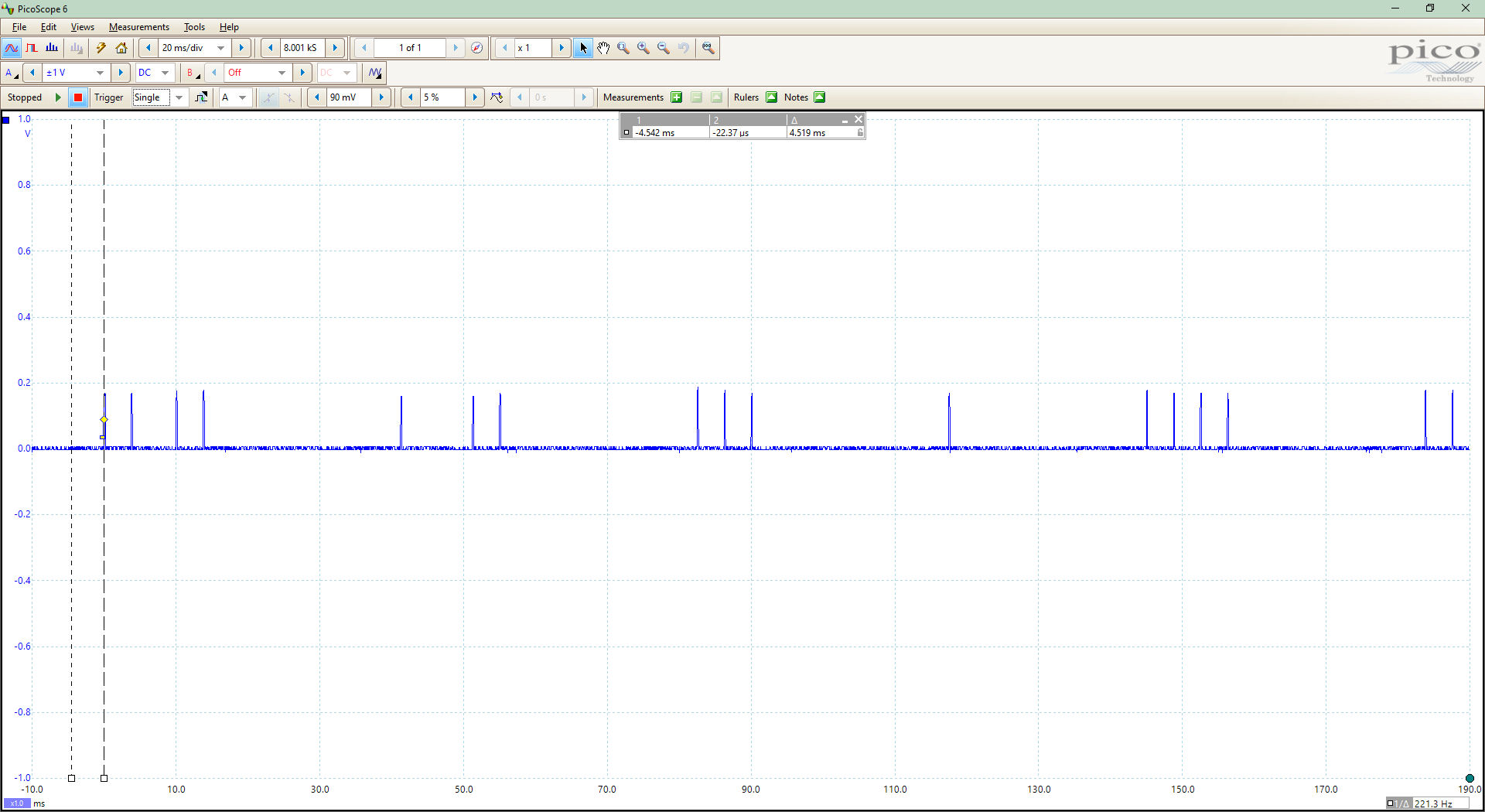Toggle the ruler lock icon in legend
The image size is (1485, 812).
(860, 133)
